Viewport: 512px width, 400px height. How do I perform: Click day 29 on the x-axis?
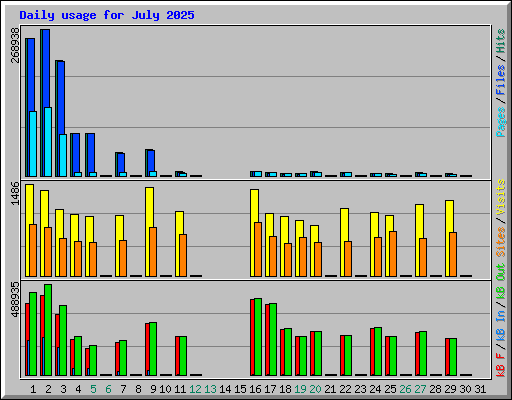point(450,389)
